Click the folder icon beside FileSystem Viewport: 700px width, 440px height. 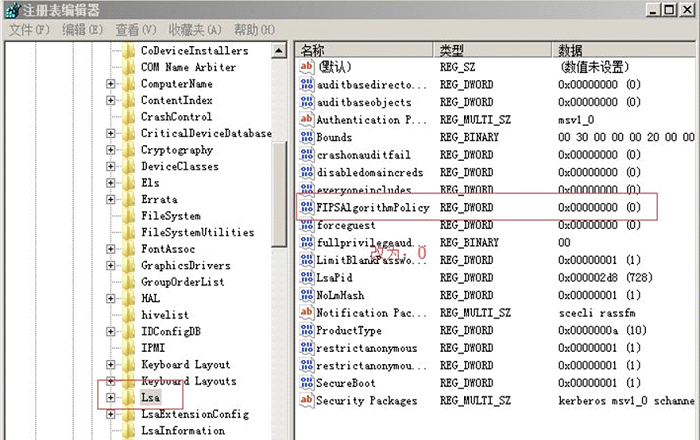point(129,216)
